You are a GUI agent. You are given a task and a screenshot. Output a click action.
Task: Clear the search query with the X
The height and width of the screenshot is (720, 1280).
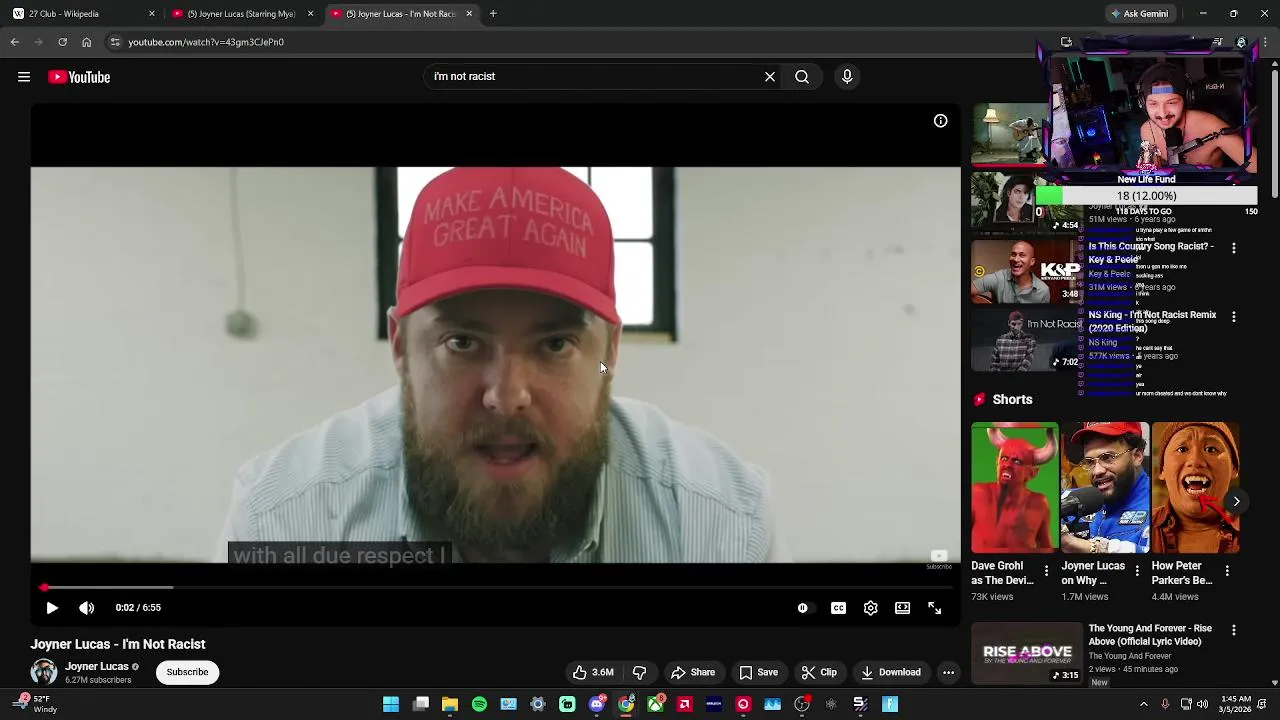coord(770,76)
